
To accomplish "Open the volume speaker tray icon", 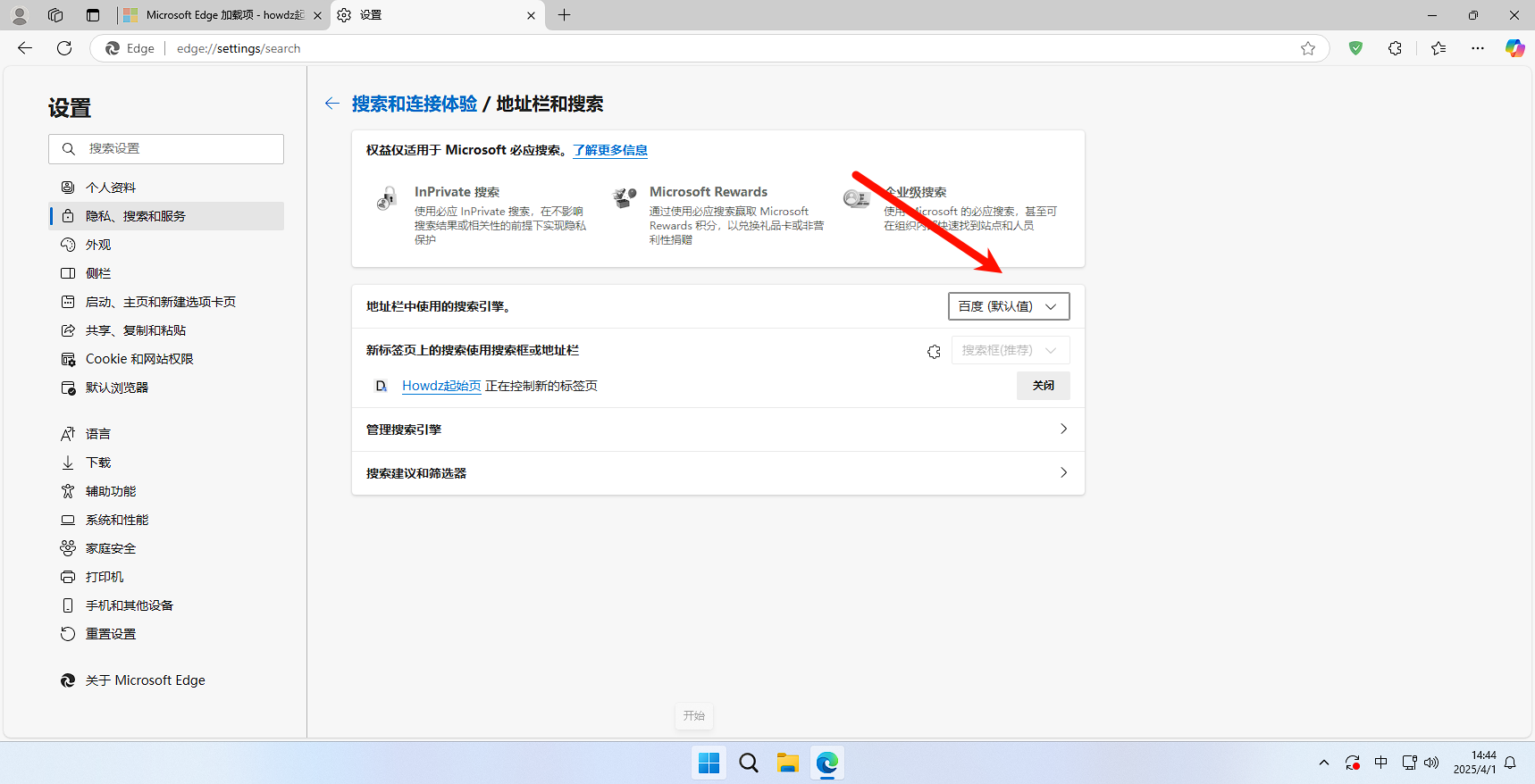I will pos(1431,763).
